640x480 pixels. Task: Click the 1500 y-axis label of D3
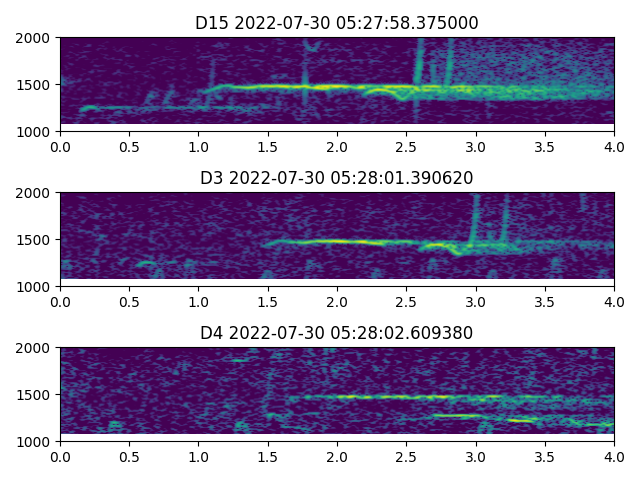pyautogui.click(x=36, y=240)
